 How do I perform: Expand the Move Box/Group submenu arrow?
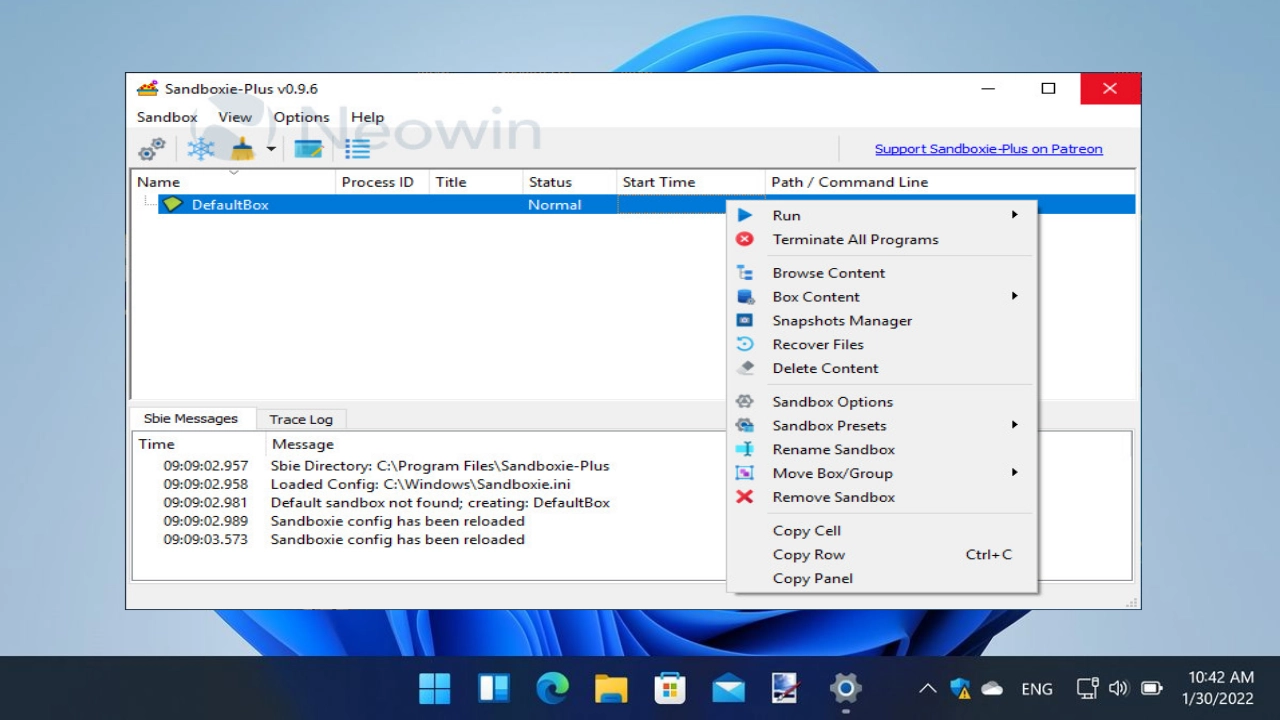(x=1014, y=473)
